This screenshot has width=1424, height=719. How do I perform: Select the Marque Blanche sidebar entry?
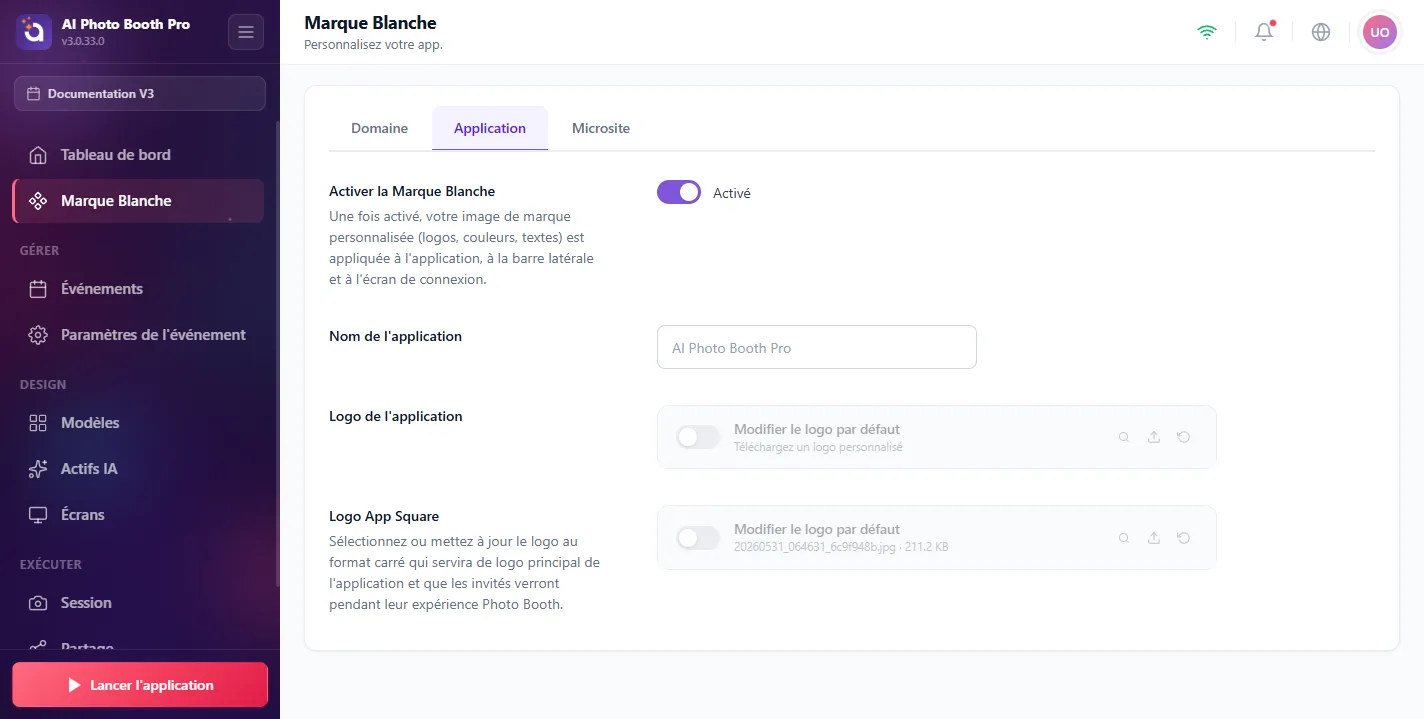(x=138, y=201)
